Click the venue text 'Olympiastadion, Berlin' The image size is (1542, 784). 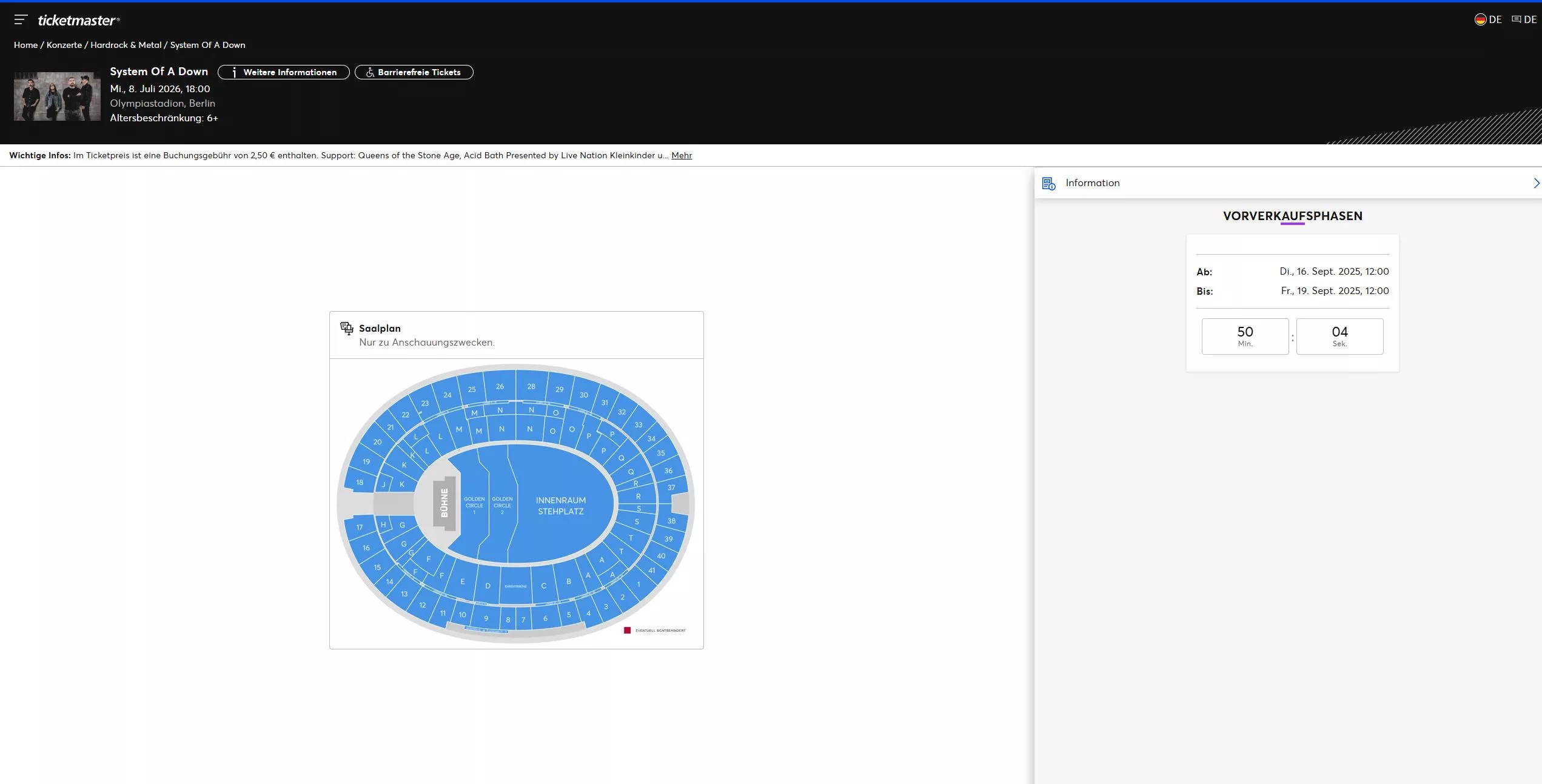(163, 103)
